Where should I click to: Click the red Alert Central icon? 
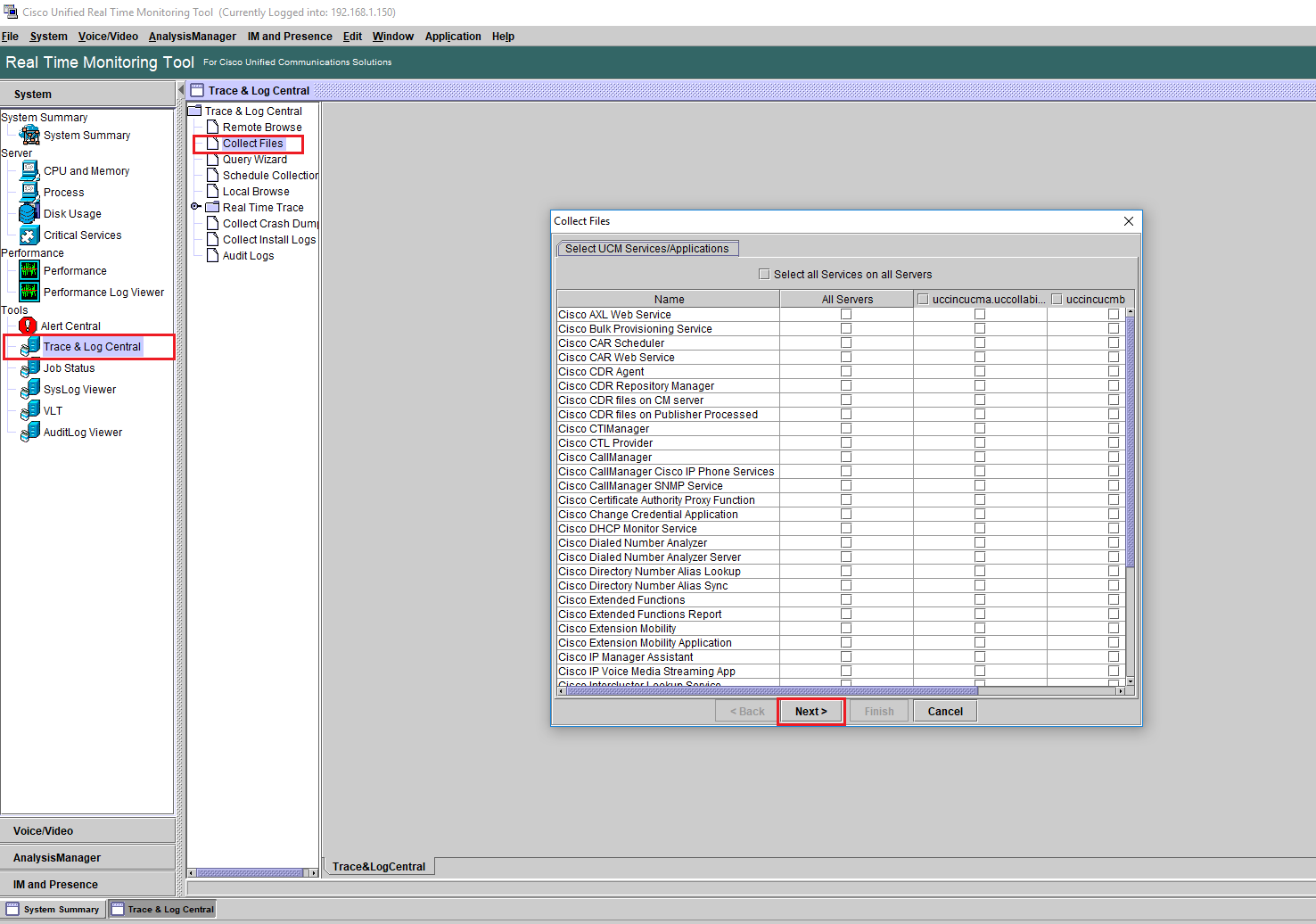pyautogui.click(x=28, y=326)
